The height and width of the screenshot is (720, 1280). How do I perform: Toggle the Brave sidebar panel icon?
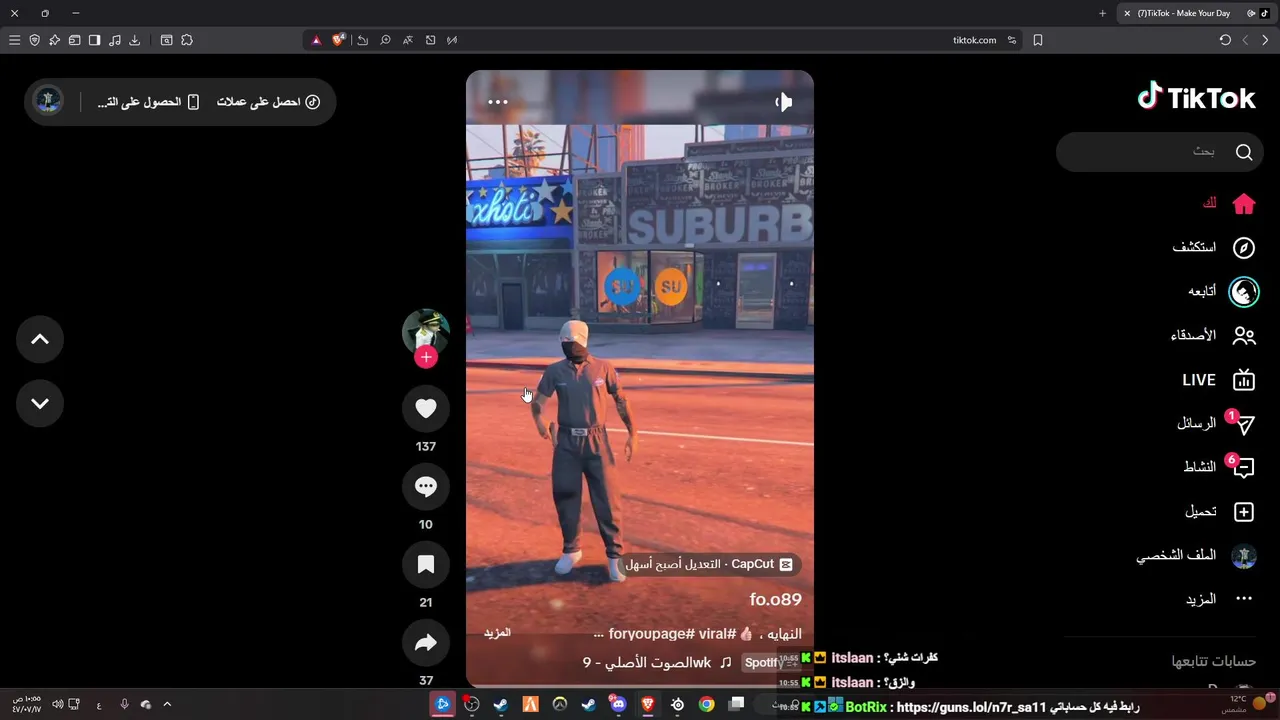point(94,40)
